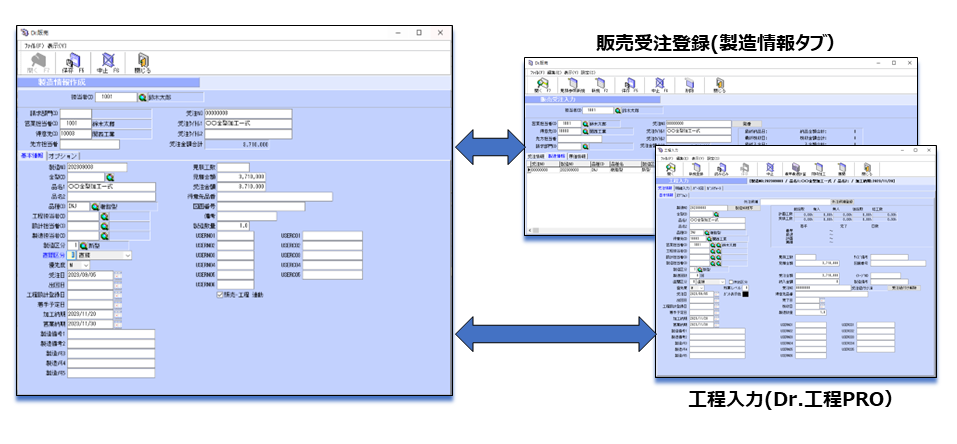
Task: Click black ガント表示色 color swatch in 工程入力
Action: point(745,294)
